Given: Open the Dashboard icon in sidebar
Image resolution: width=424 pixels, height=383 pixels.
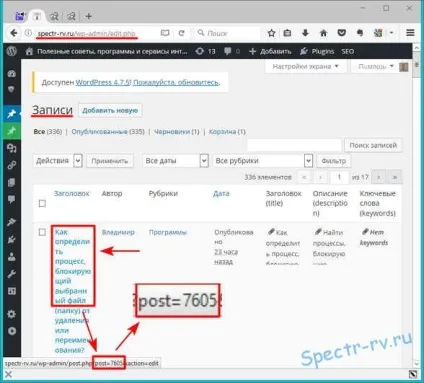Looking at the screenshot, I should [x=12, y=74].
